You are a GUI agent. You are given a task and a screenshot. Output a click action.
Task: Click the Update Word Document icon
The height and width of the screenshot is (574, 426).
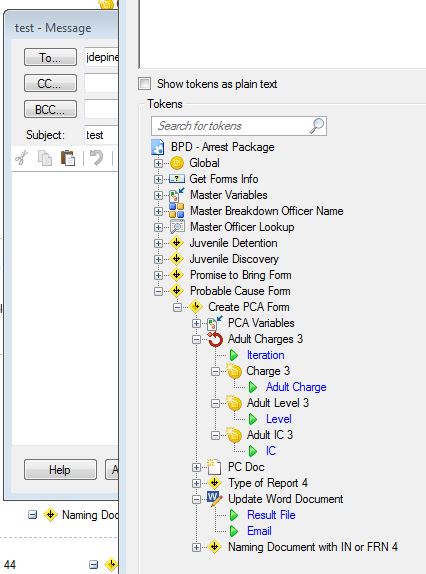tap(214, 499)
